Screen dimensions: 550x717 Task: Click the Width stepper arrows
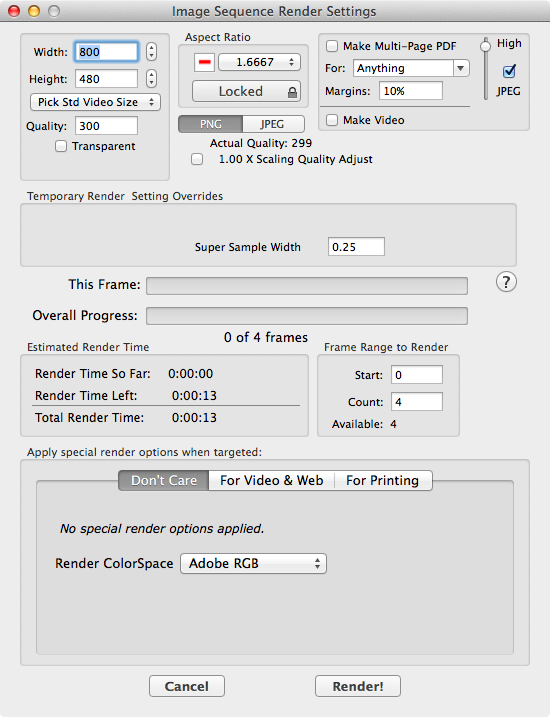[151, 52]
